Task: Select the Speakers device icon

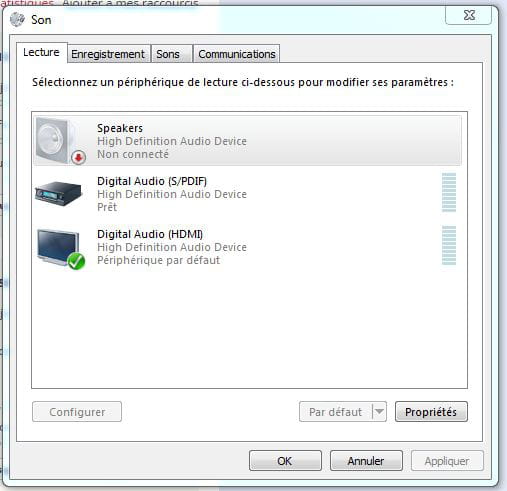Action: pos(57,140)
